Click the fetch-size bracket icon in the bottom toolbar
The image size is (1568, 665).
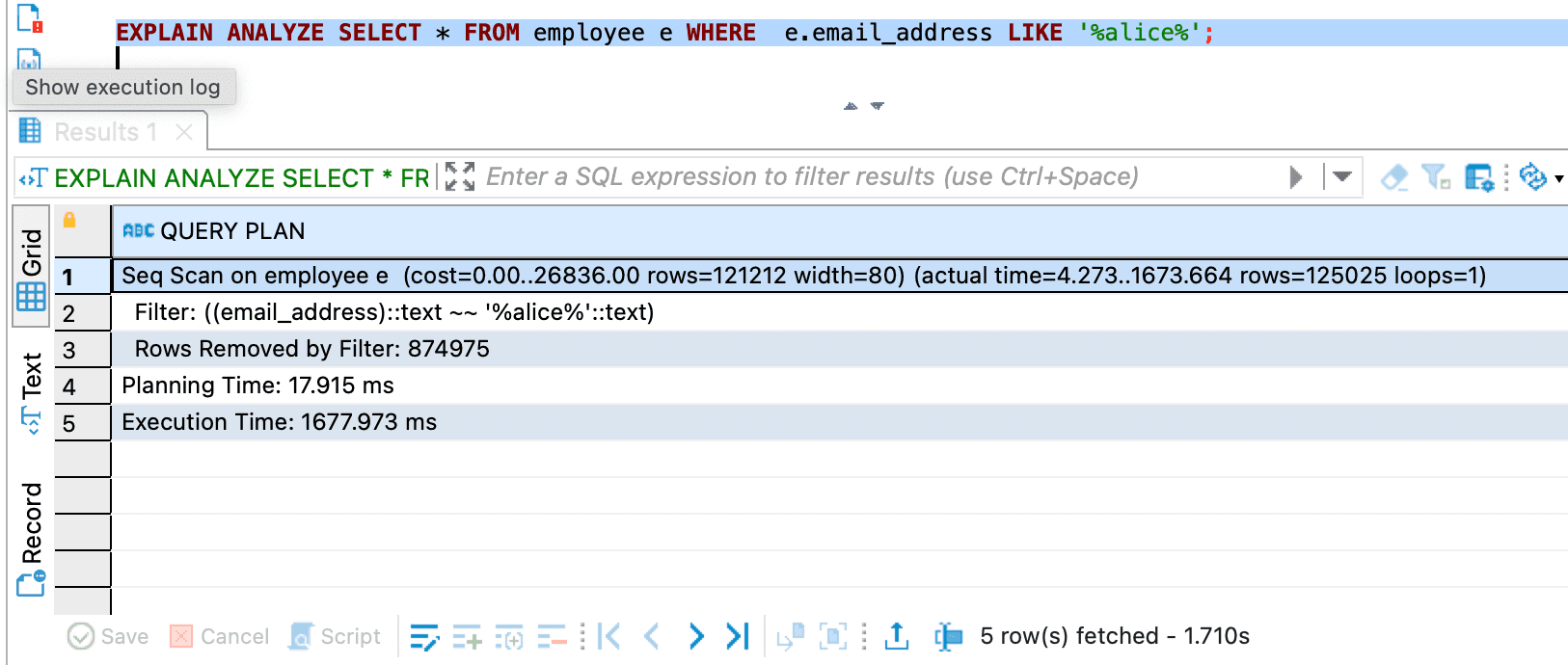click(x=833, y=636)
